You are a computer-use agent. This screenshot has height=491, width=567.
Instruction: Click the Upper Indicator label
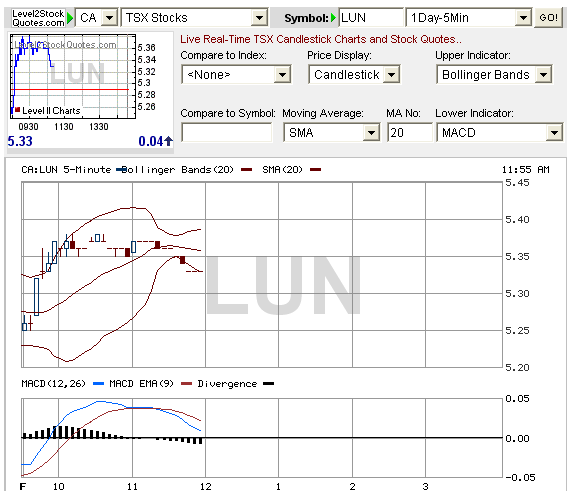coord(473,55)
